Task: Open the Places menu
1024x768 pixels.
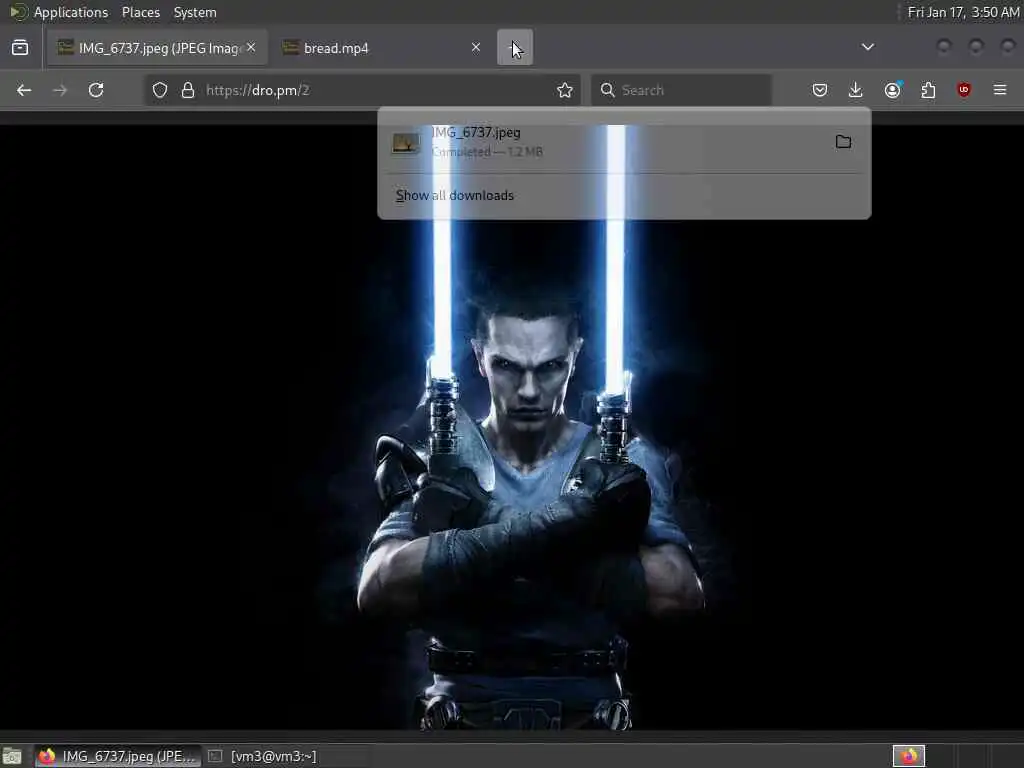Action: (x=141, y=12)
